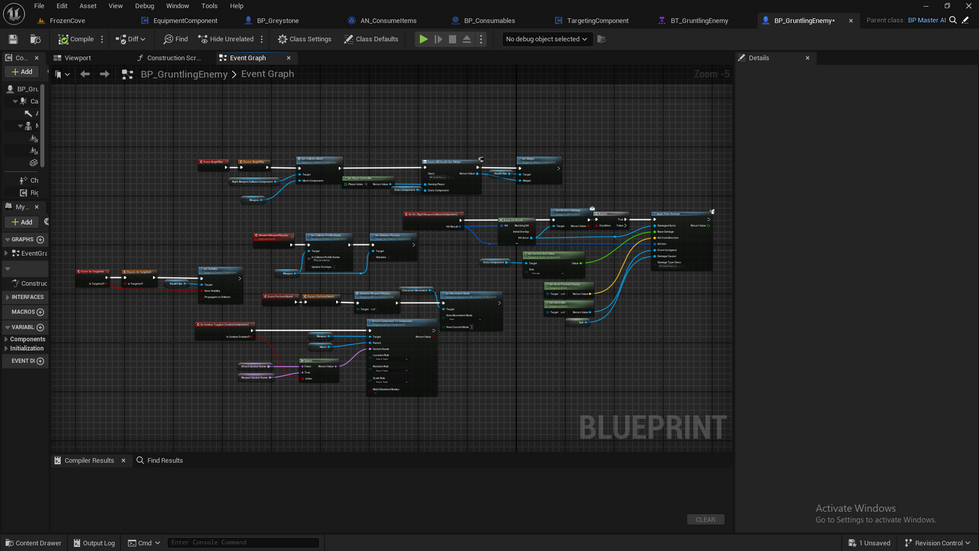Add a new event dispatcher with plus icon
Image resolution: width=979 pixels, height=551 pixels.
(41, 361)
